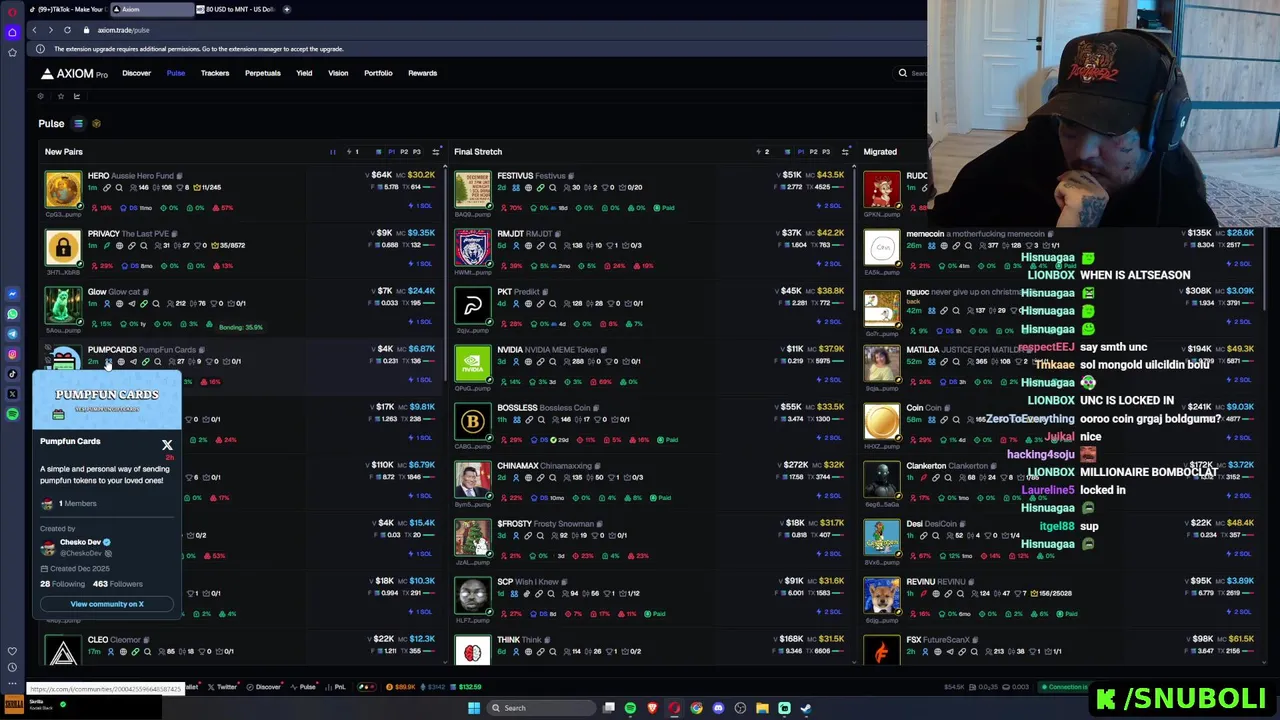The height and width of the screenshot is (720, 1280).
Task: Open Twitter tracker in bottom bar
Action: point(222,687)
